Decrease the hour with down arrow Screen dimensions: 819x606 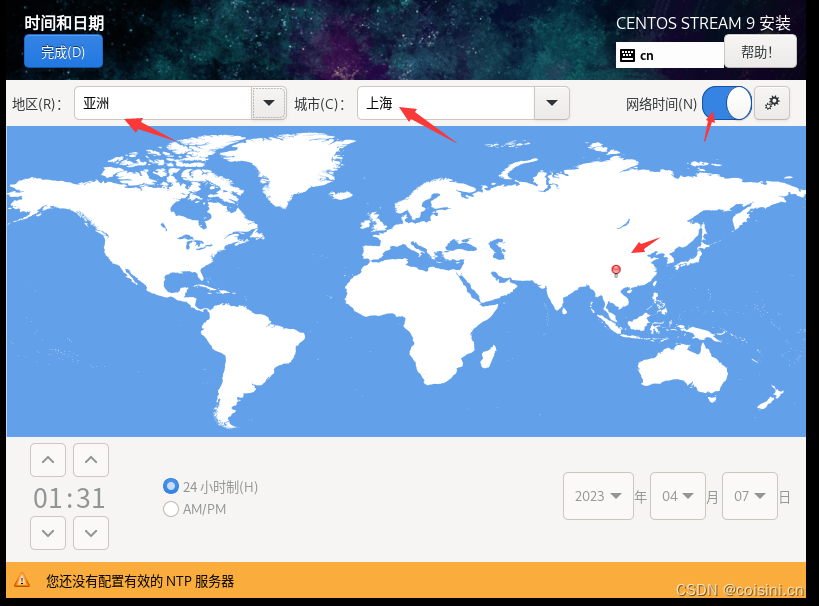point(48,533)
